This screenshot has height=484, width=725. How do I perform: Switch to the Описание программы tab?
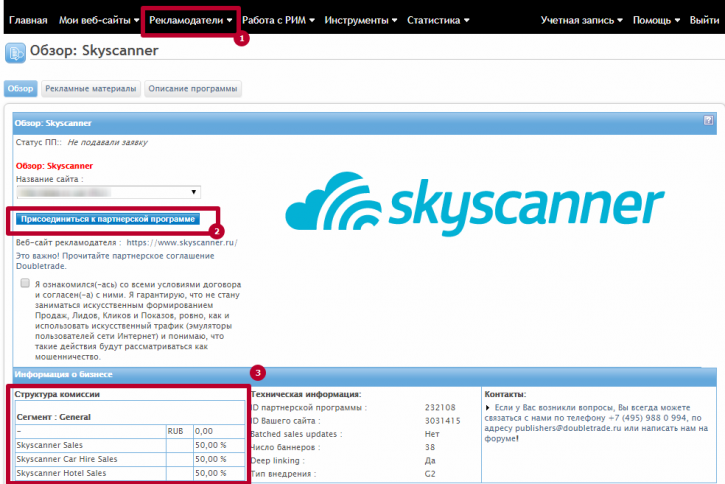point(192,88)
